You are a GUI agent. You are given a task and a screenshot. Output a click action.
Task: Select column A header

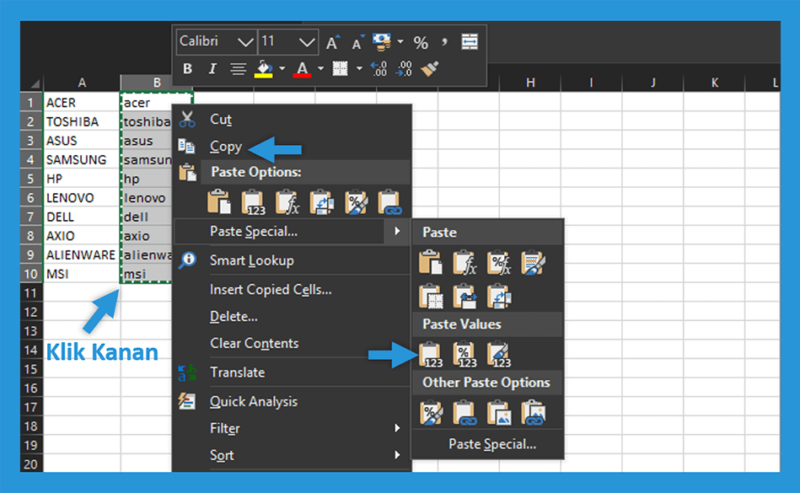[82, 83]
